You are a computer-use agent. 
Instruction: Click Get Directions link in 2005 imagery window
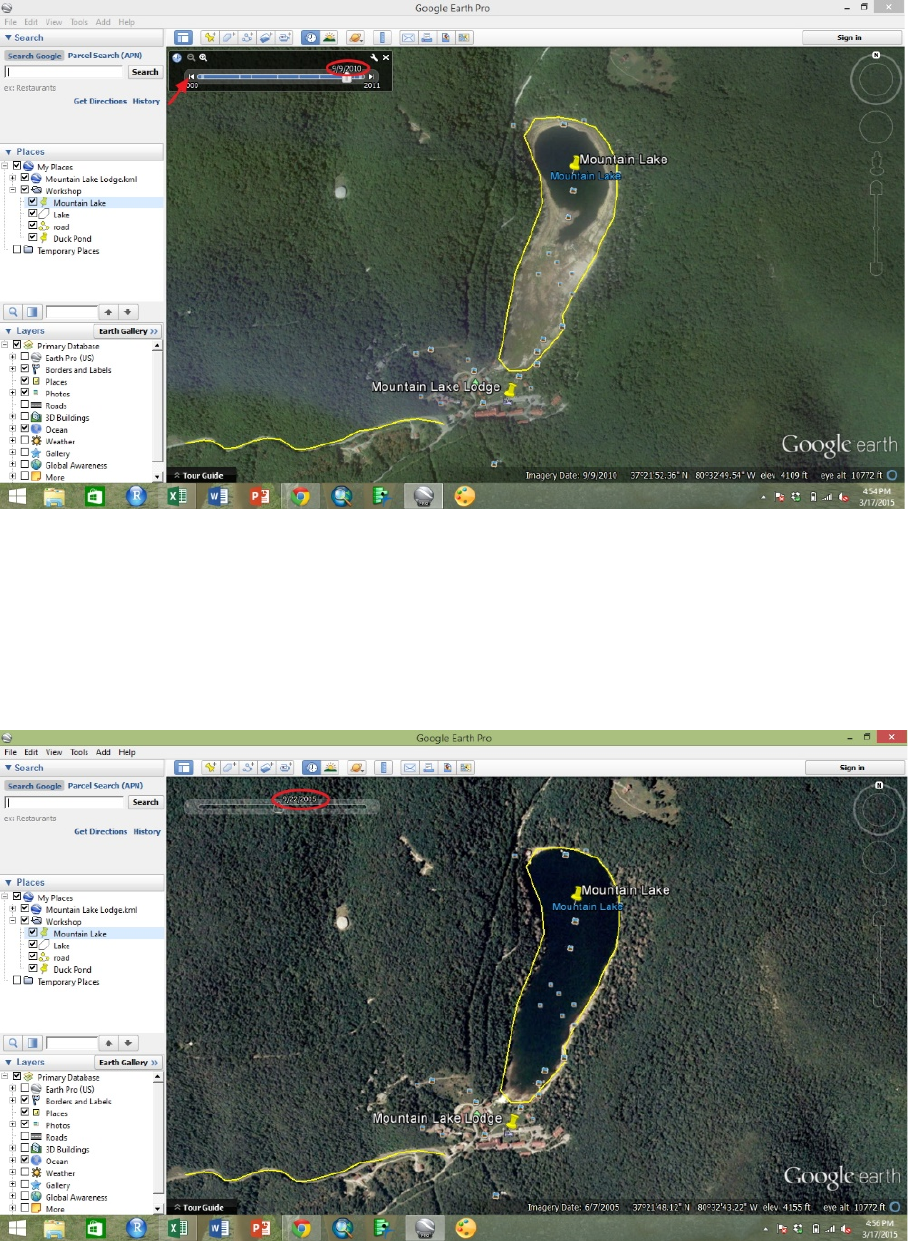[x=100, y=832]
